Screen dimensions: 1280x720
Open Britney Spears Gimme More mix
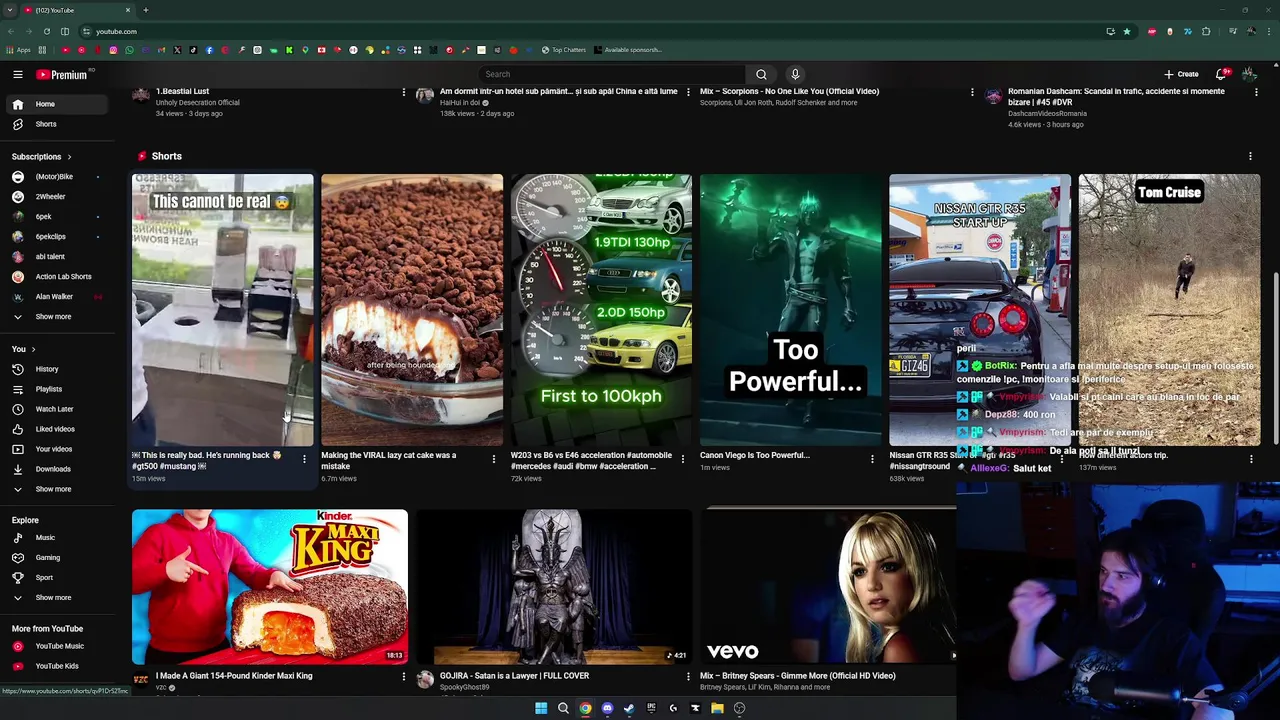click(x=830, y=587)
